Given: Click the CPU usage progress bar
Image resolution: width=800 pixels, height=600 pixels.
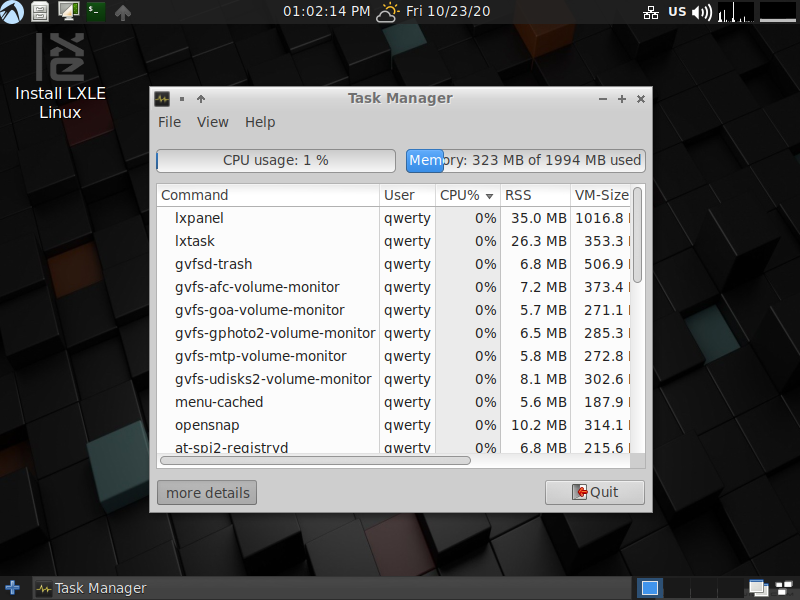Looking at the screenshot, I should point(276,161).
